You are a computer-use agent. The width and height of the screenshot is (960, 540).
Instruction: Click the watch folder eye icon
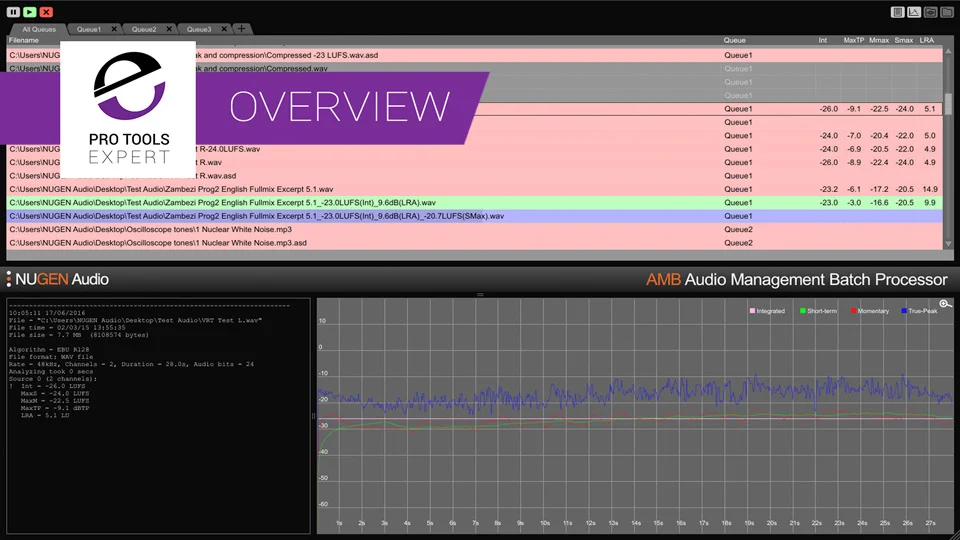click(931, 12)
